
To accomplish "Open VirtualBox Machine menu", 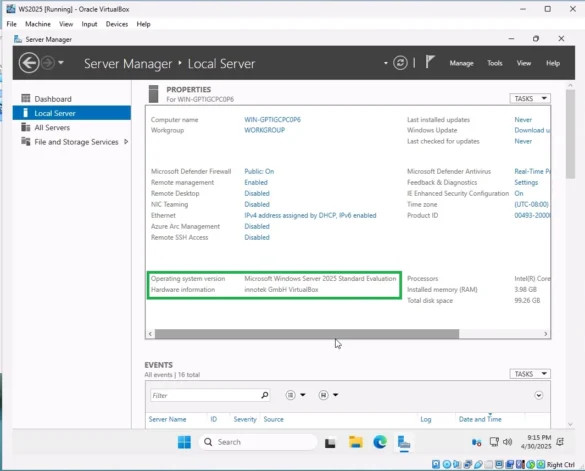I will click(x=38, y=24).
